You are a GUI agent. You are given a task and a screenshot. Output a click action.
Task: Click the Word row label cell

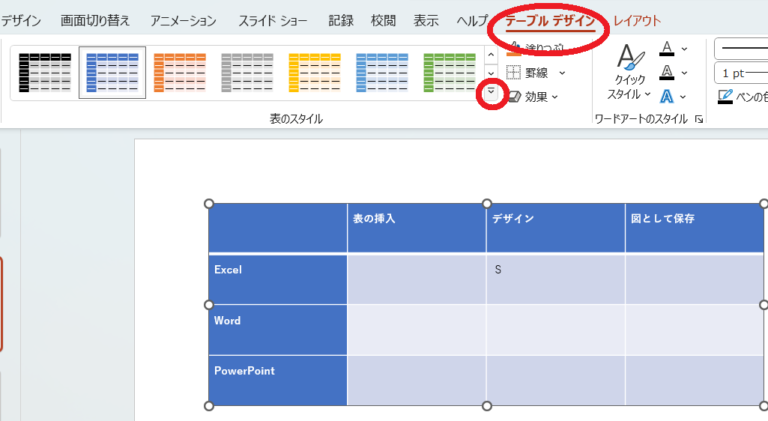(278, 330)
